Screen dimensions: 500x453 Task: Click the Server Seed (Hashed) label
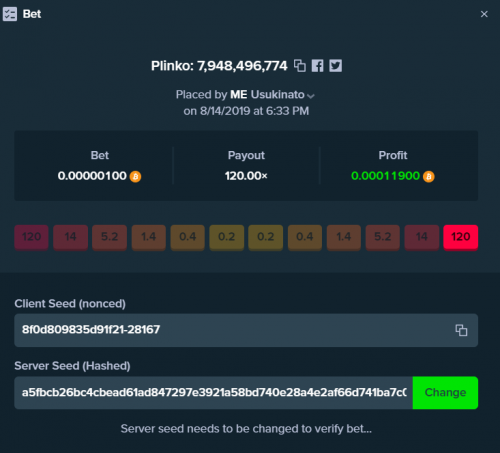[72, 366]
